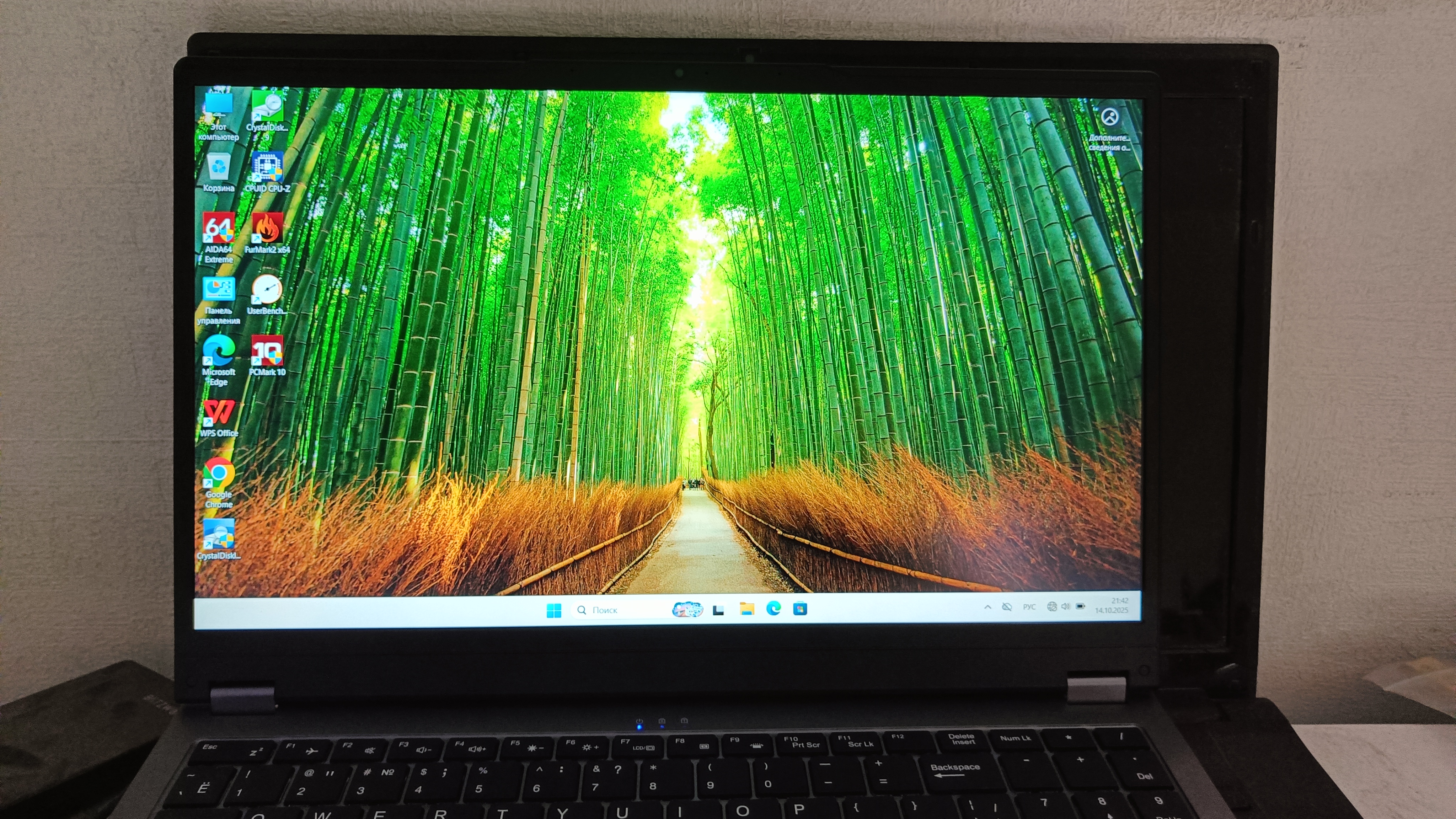Open File Explorer from the taskbar

point(746,609)
